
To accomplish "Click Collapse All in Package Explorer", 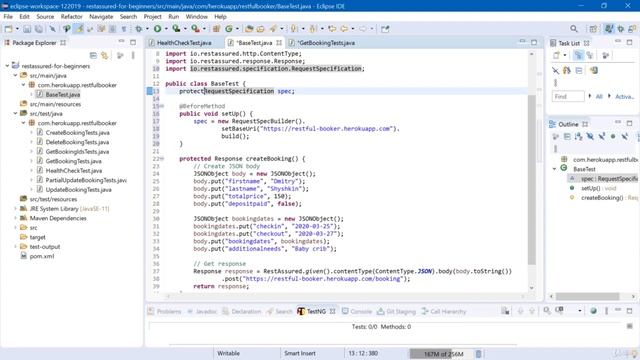I will pos(93,56).
